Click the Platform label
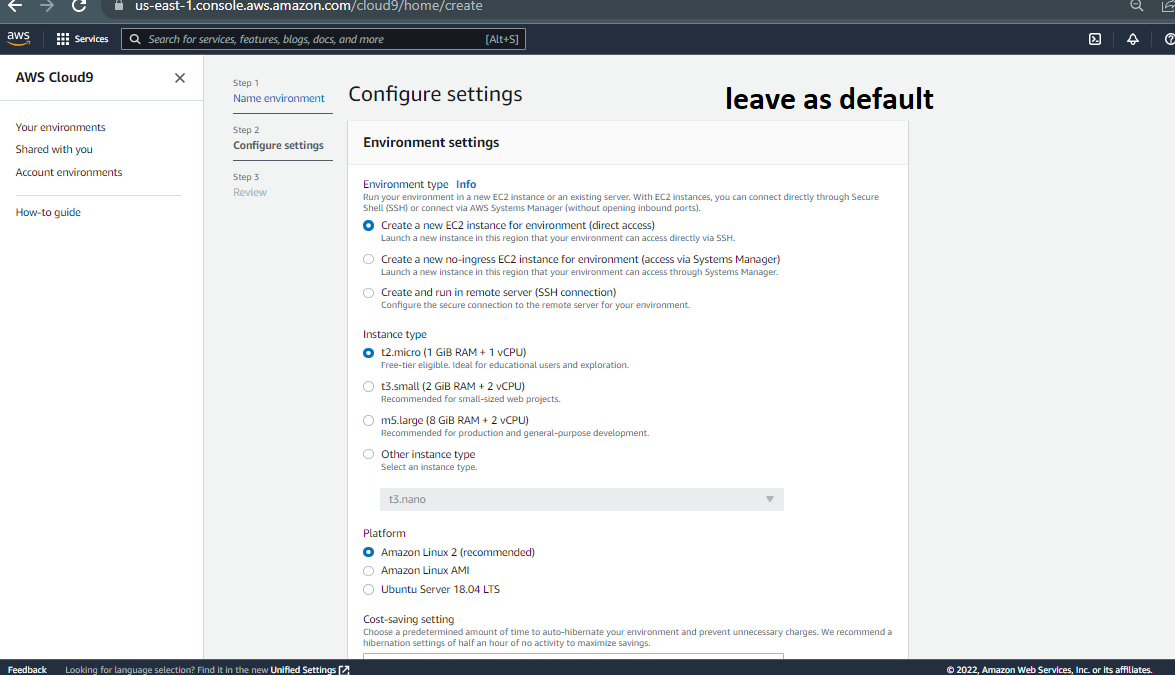Image resolution: width=1175 pixels, height=675 pixels. pyautogui.click(x=384, y=533)
